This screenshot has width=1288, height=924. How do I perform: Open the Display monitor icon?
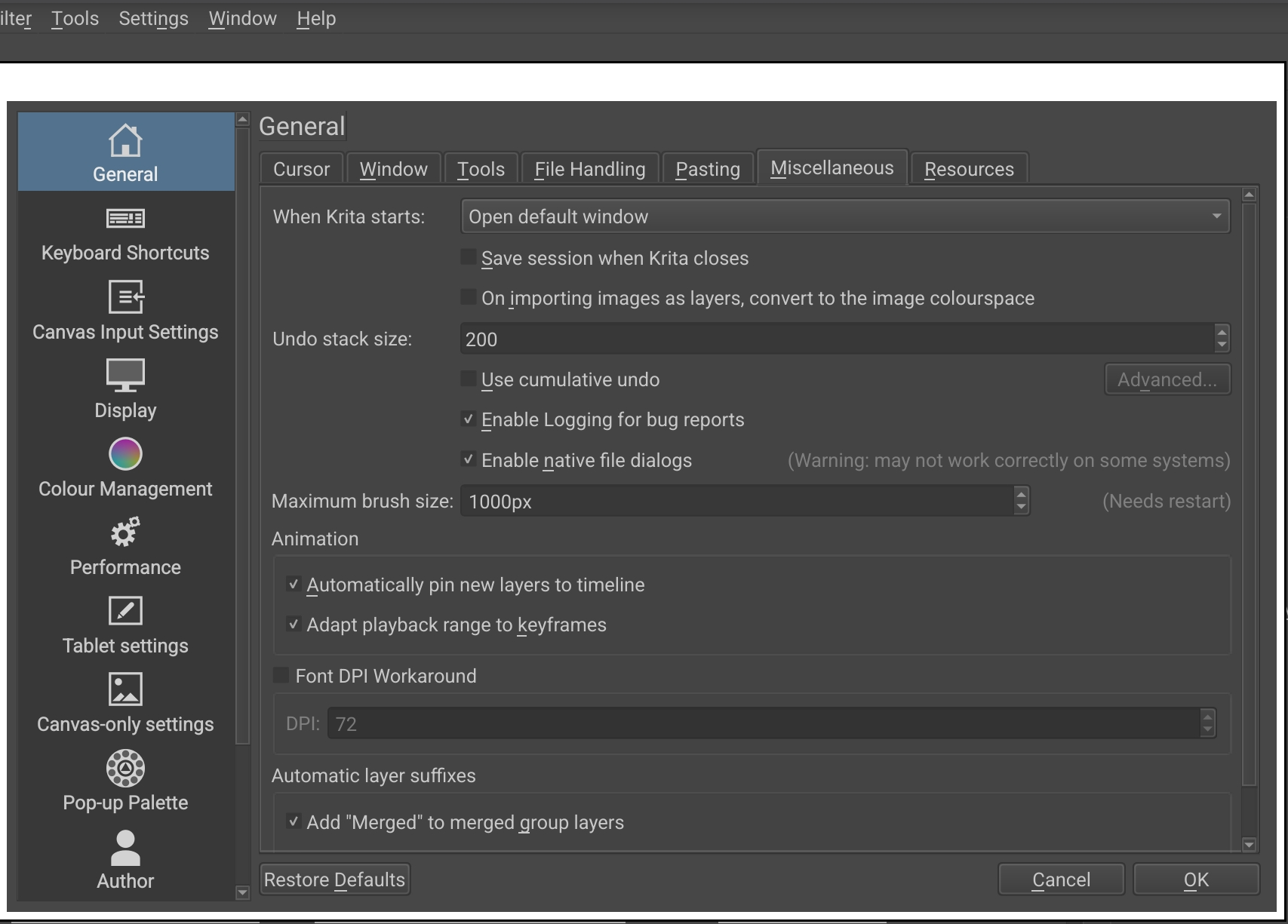(x=125, y=375)
